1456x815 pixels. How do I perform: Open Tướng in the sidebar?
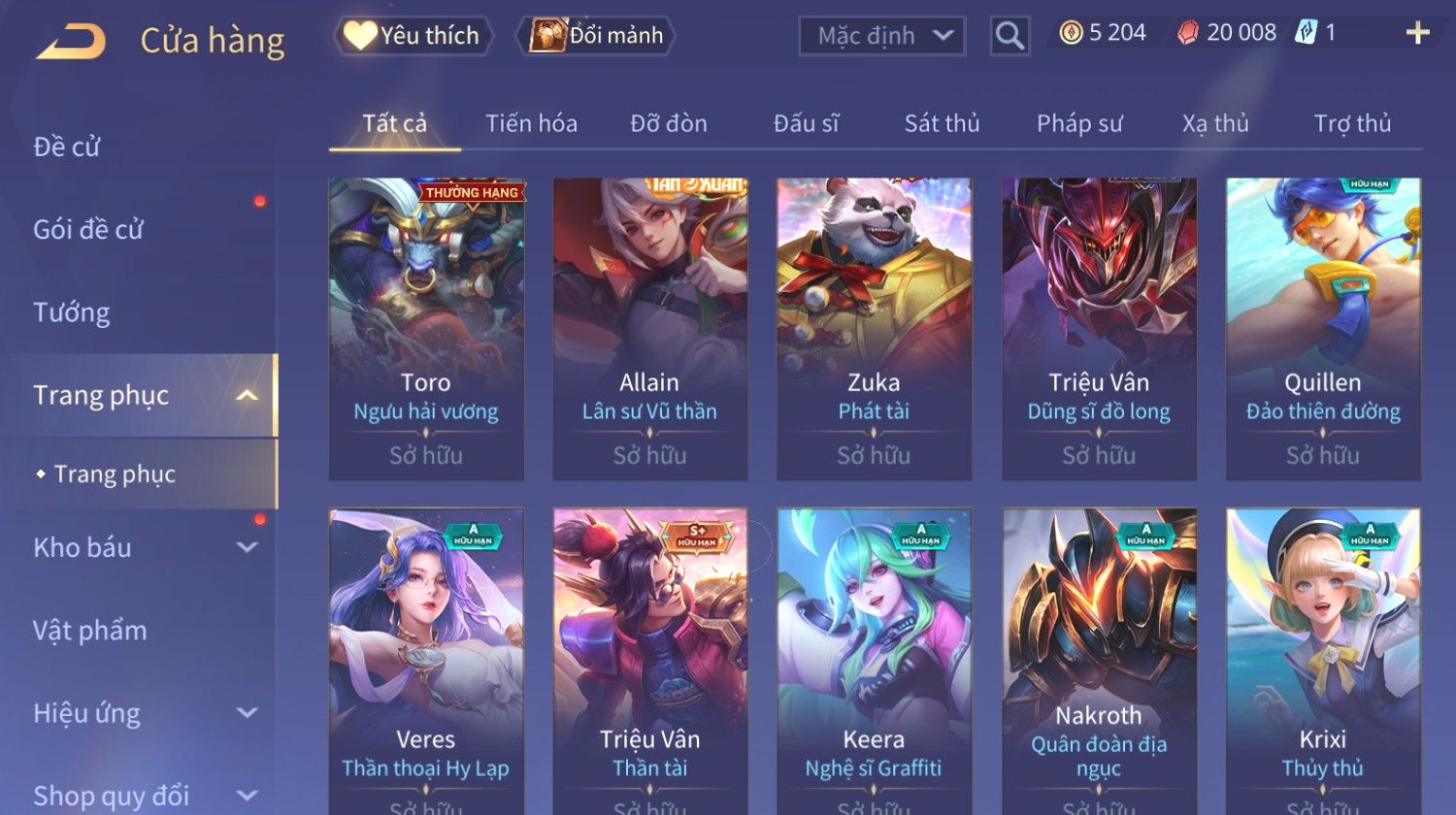(x=72, y=312)
